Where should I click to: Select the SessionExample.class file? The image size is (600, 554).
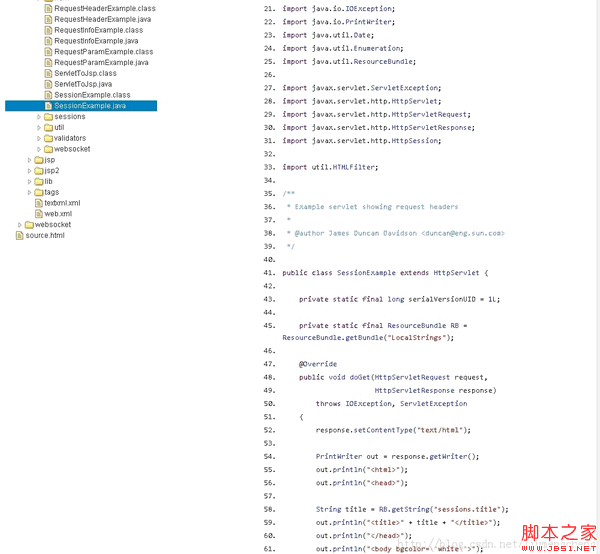click(x=92, y=95)
